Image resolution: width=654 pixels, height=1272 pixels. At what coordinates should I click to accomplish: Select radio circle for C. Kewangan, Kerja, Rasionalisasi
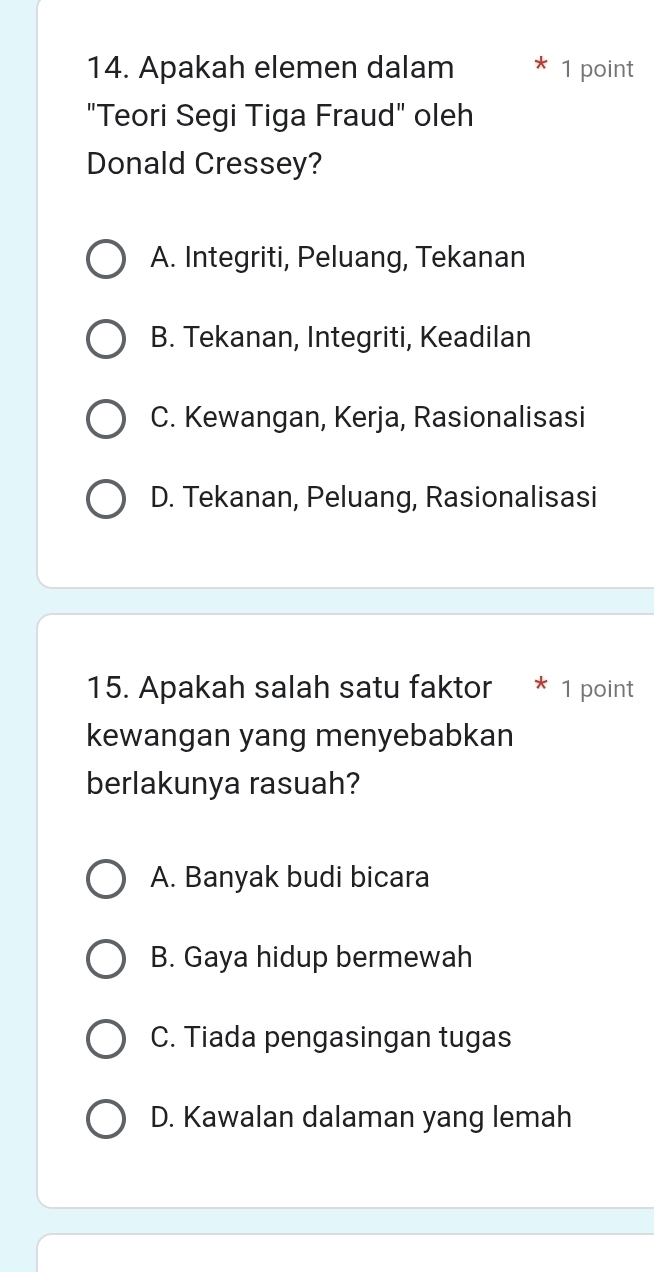pyautogui.click(x=106, y=418)
